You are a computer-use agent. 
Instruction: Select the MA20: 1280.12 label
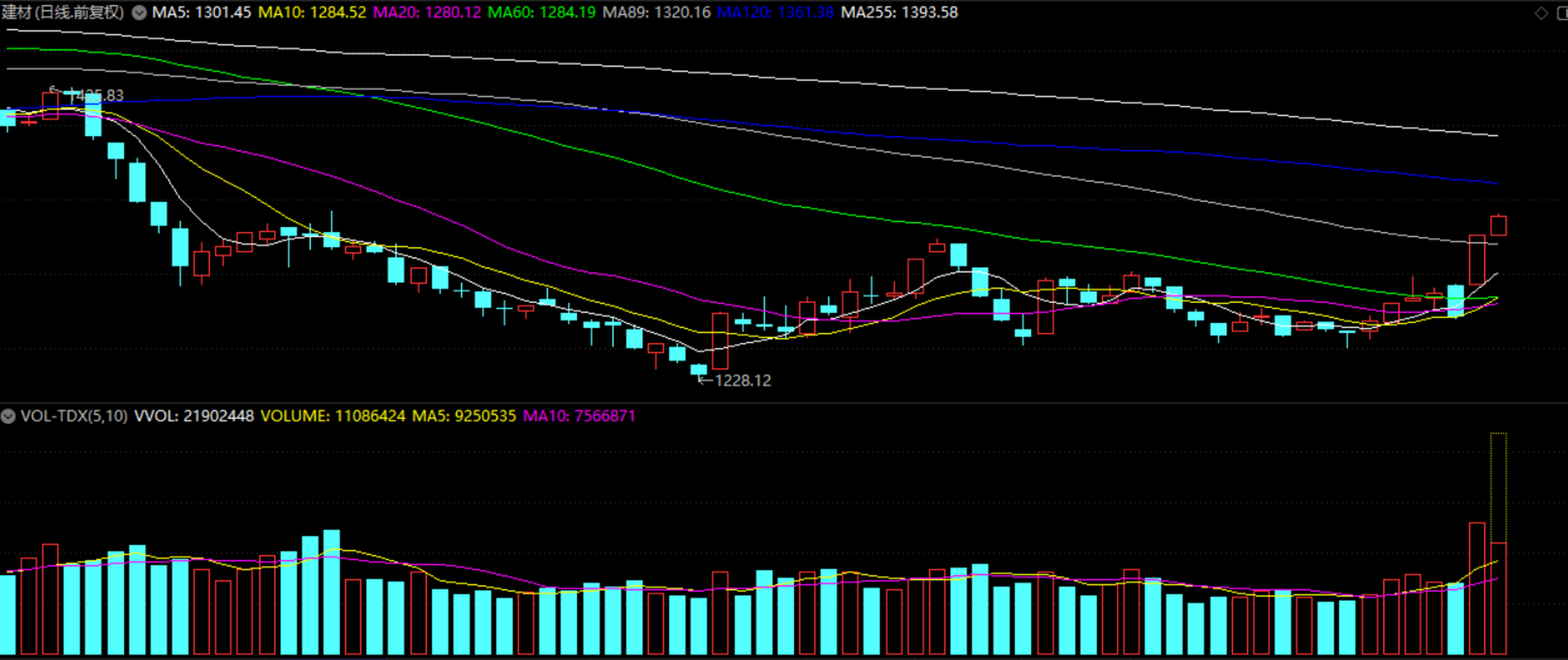pyautogui.click(x=427, y=12)
